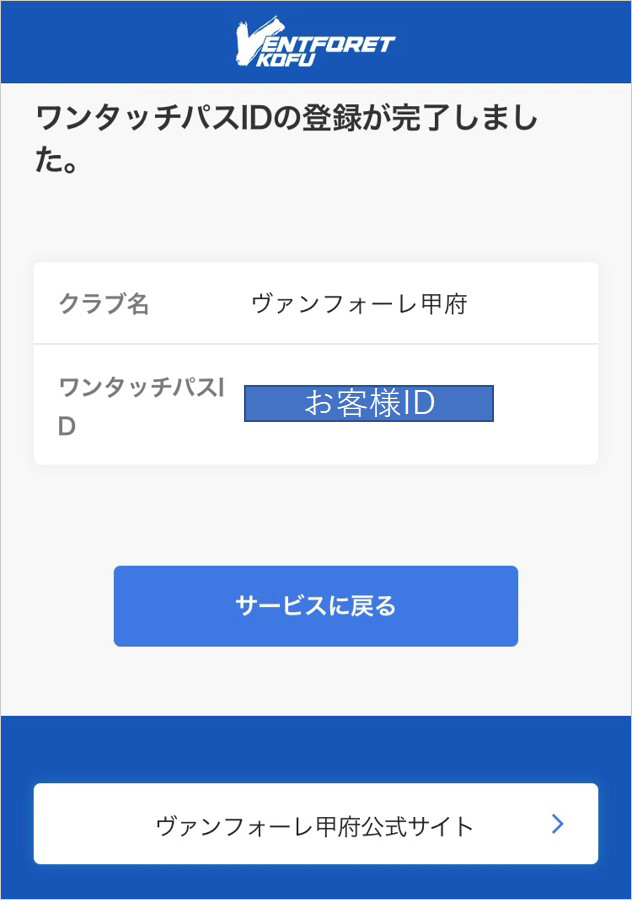The height and width of the screenshot is (900, 632).
Task: Click the gray area below サービスに戻る button
Action: 316,681
